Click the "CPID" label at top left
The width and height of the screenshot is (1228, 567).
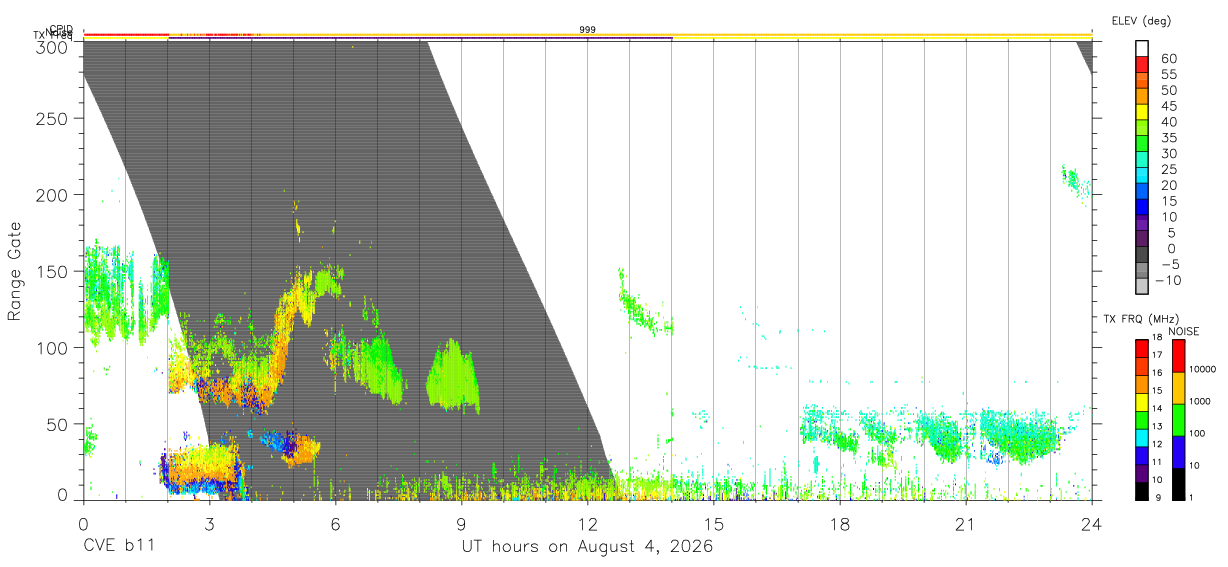[61, 30]
